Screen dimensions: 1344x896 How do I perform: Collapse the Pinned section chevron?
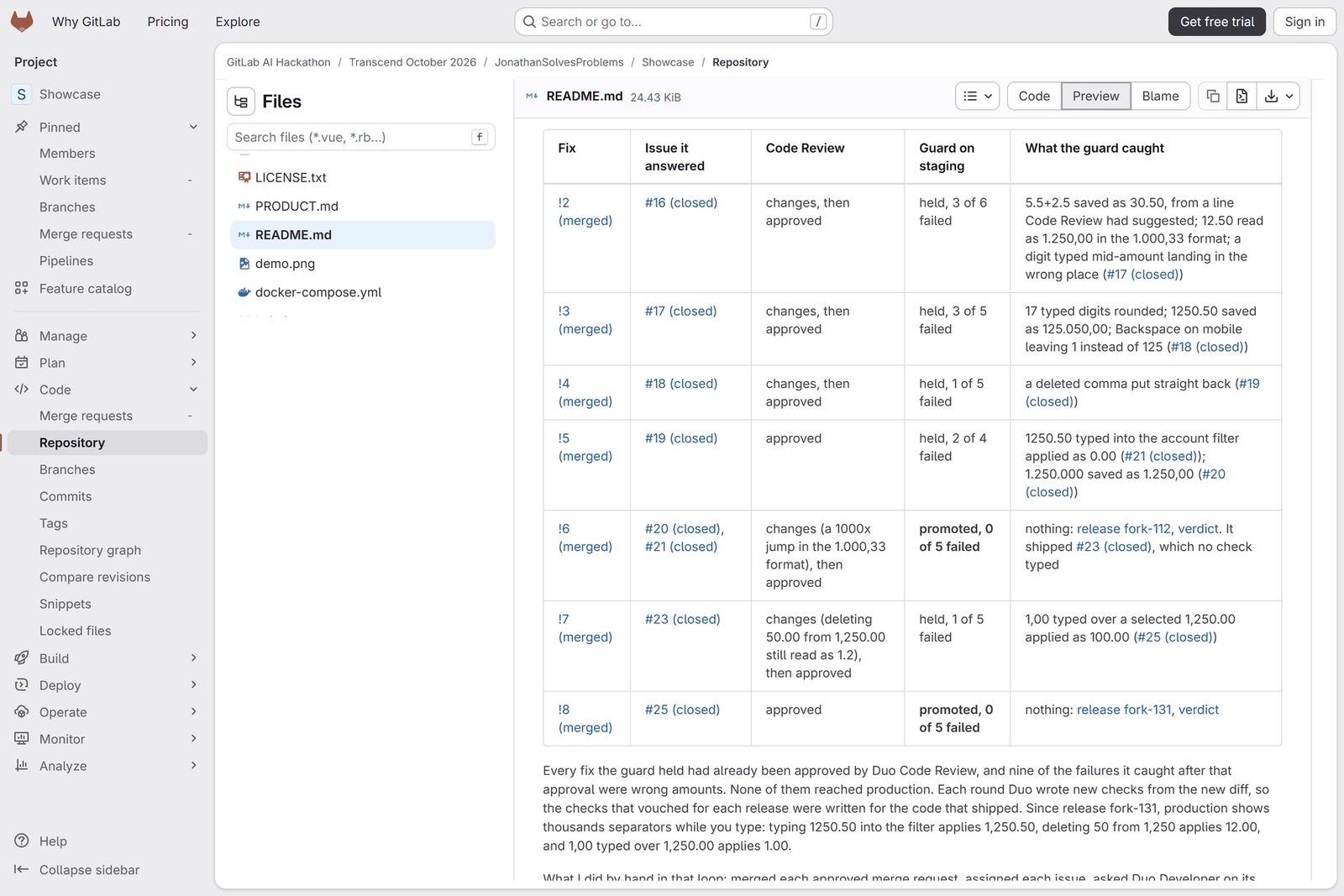pyautogui.click(x=193, y=127)
